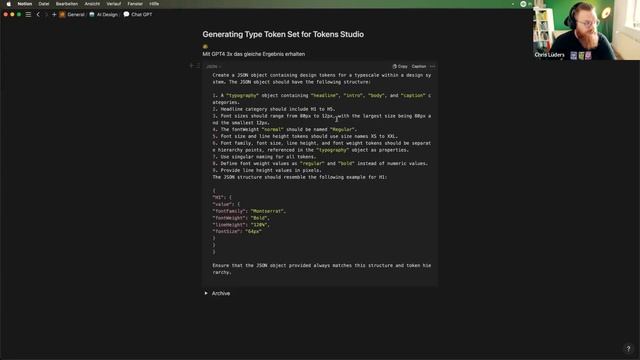Click the line Use singular naming for all tokens

264,157
